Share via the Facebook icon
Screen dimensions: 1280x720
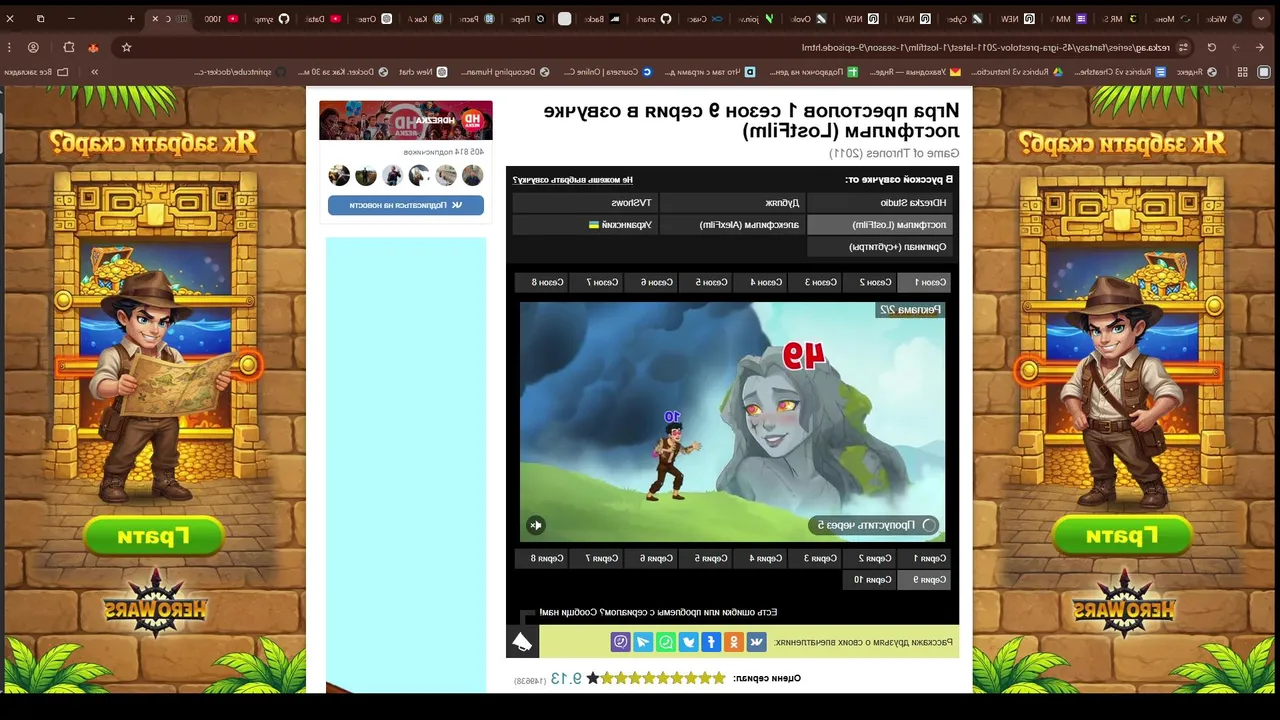coord(711,642)
